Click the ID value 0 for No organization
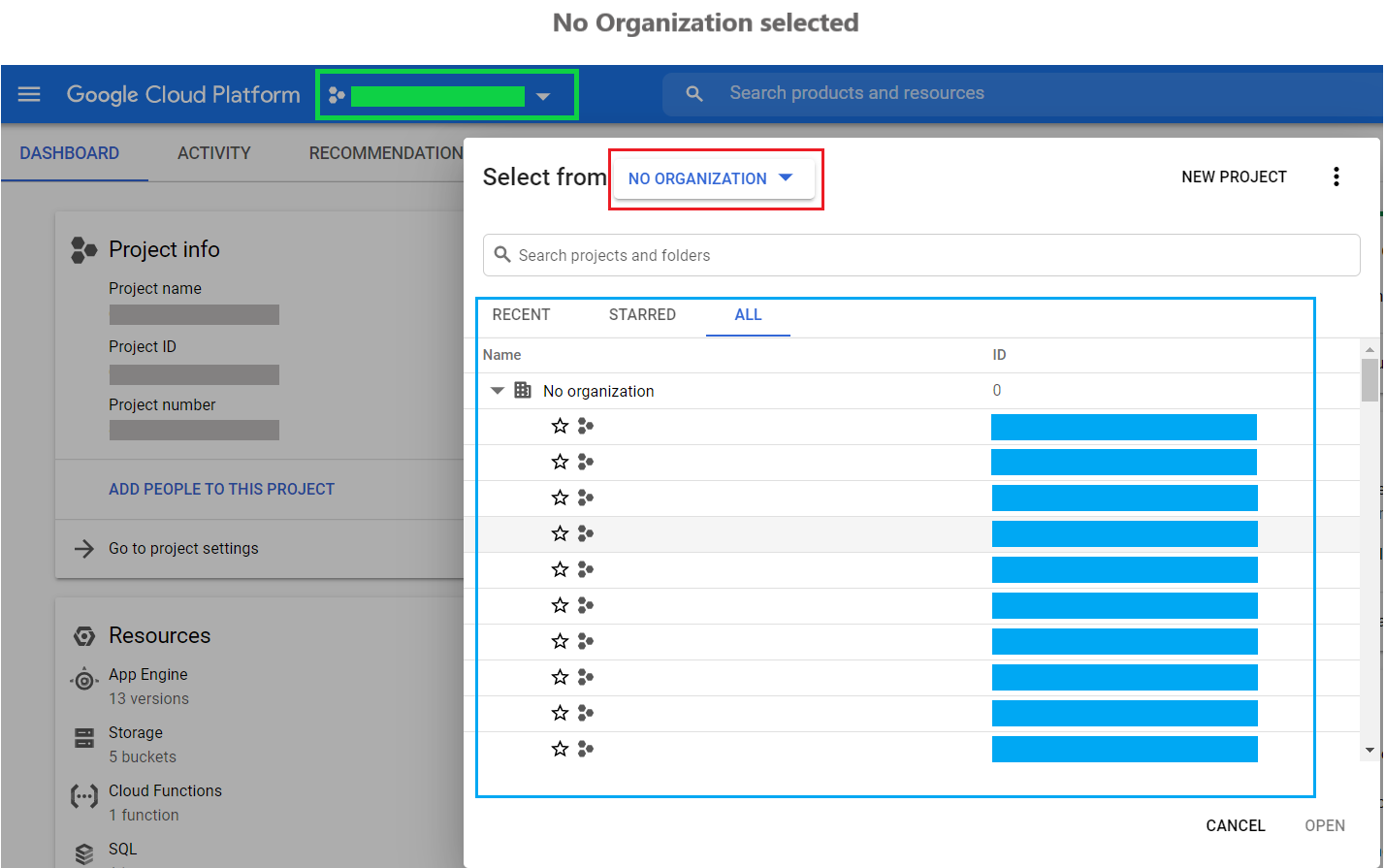 [997, 390]
